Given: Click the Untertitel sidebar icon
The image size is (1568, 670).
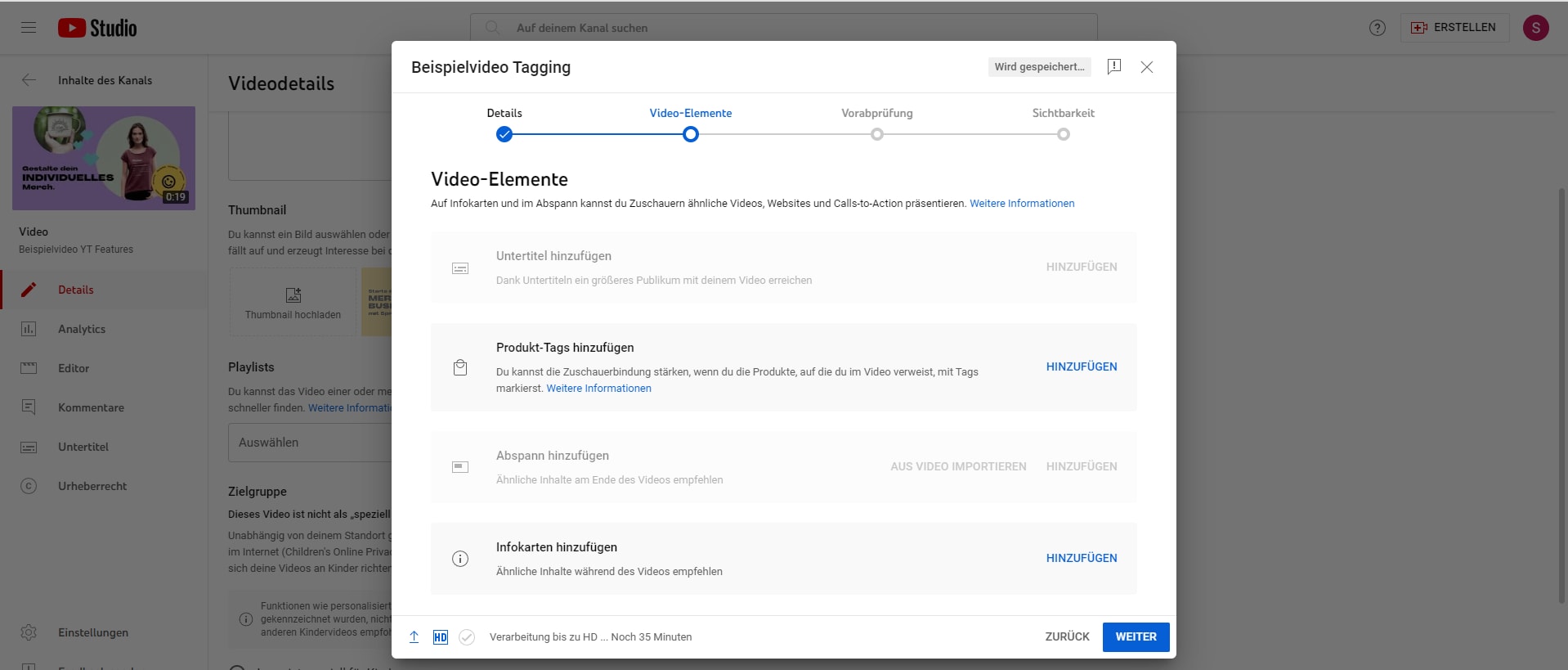Looking at the screenshot, I should (x=29, y=447).
